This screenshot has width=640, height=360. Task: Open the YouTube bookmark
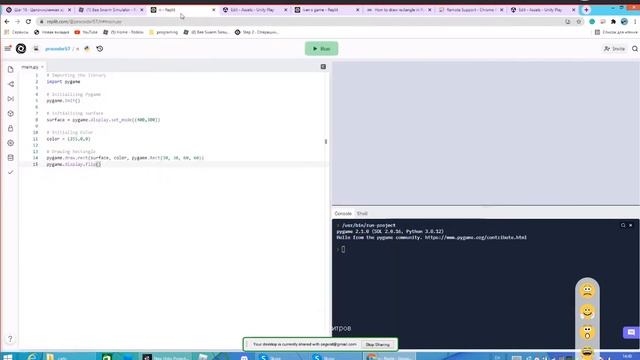[x=86, y=32]
